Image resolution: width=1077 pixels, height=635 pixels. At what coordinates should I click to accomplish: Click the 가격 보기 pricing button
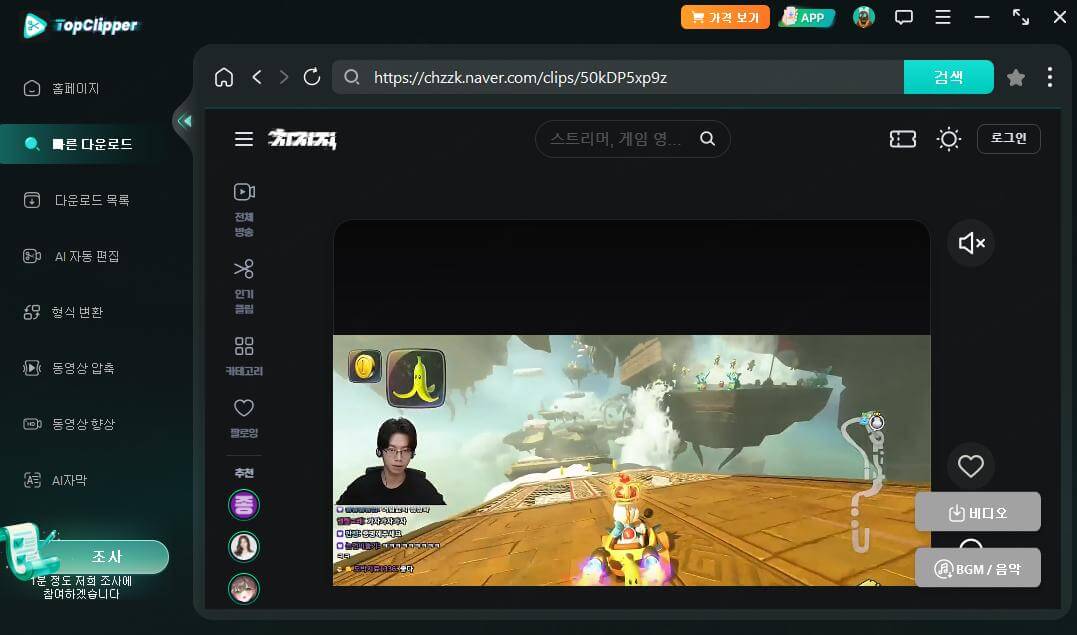725,17
